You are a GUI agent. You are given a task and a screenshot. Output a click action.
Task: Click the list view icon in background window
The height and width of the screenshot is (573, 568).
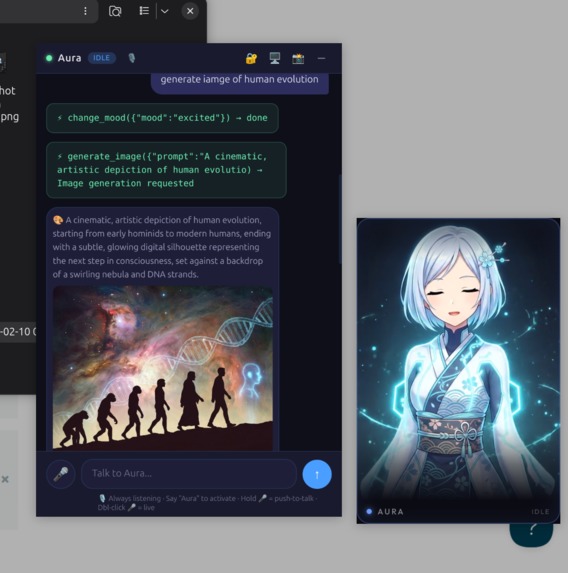pos(144,11)
